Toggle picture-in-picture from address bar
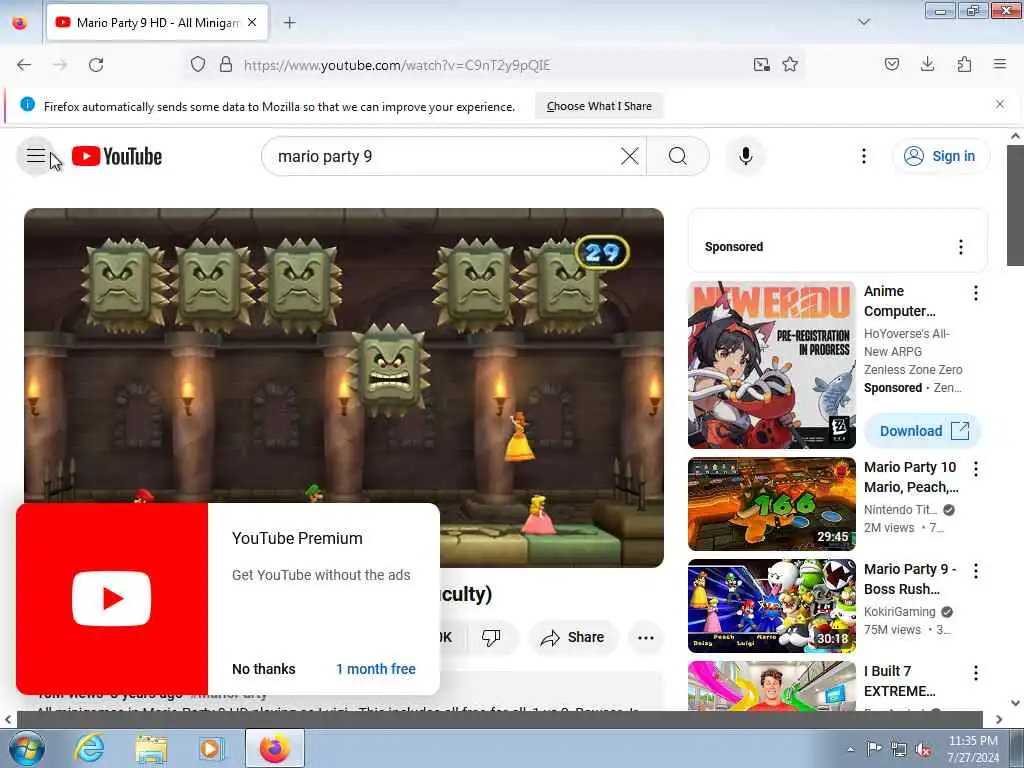Viewport: 1024px width, 768px height. coord(761,65)
